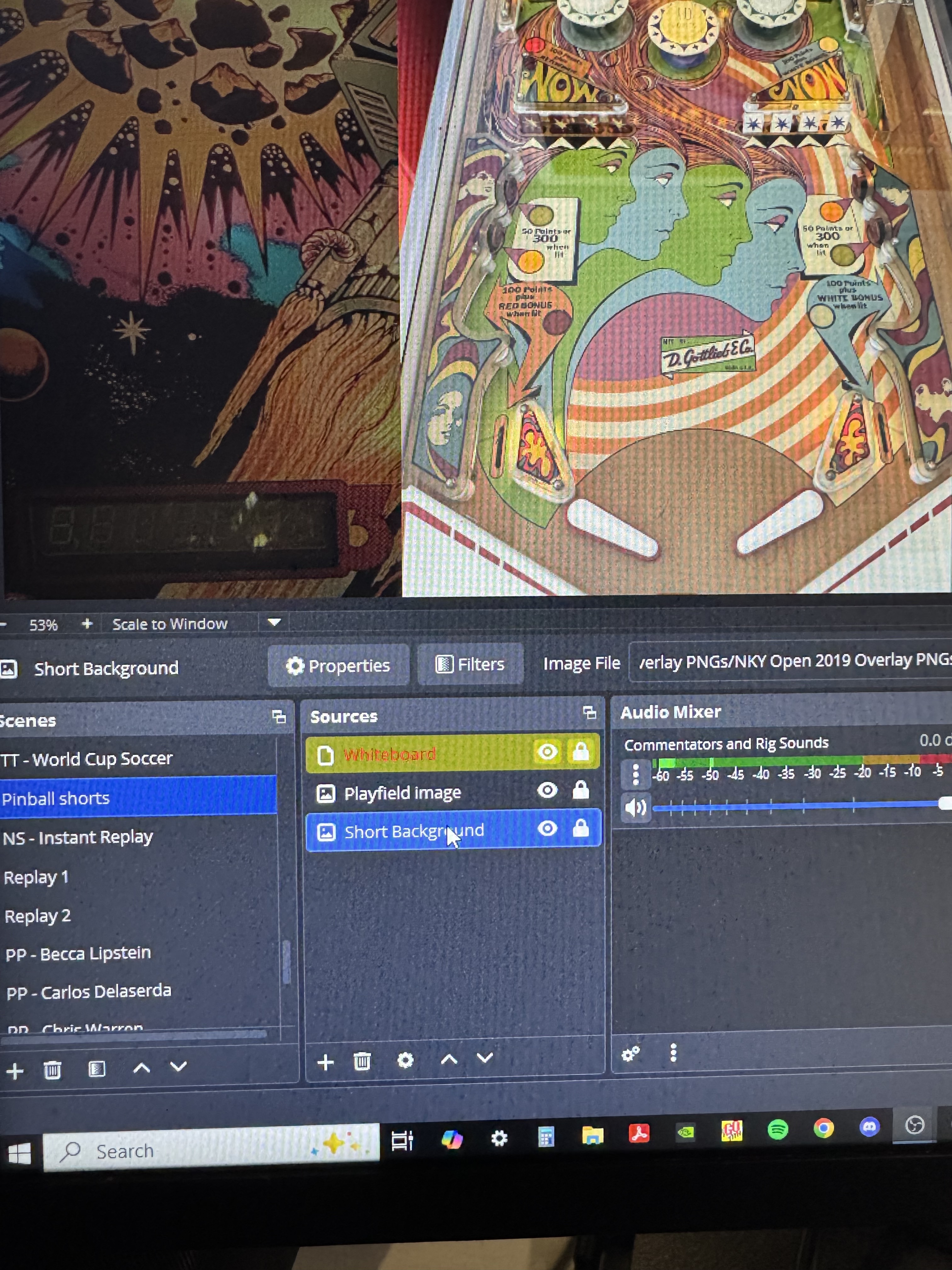Viewport: 952px width, 1270px height.
Task: Move source up with arrow icon
Action: (449, 1059)
